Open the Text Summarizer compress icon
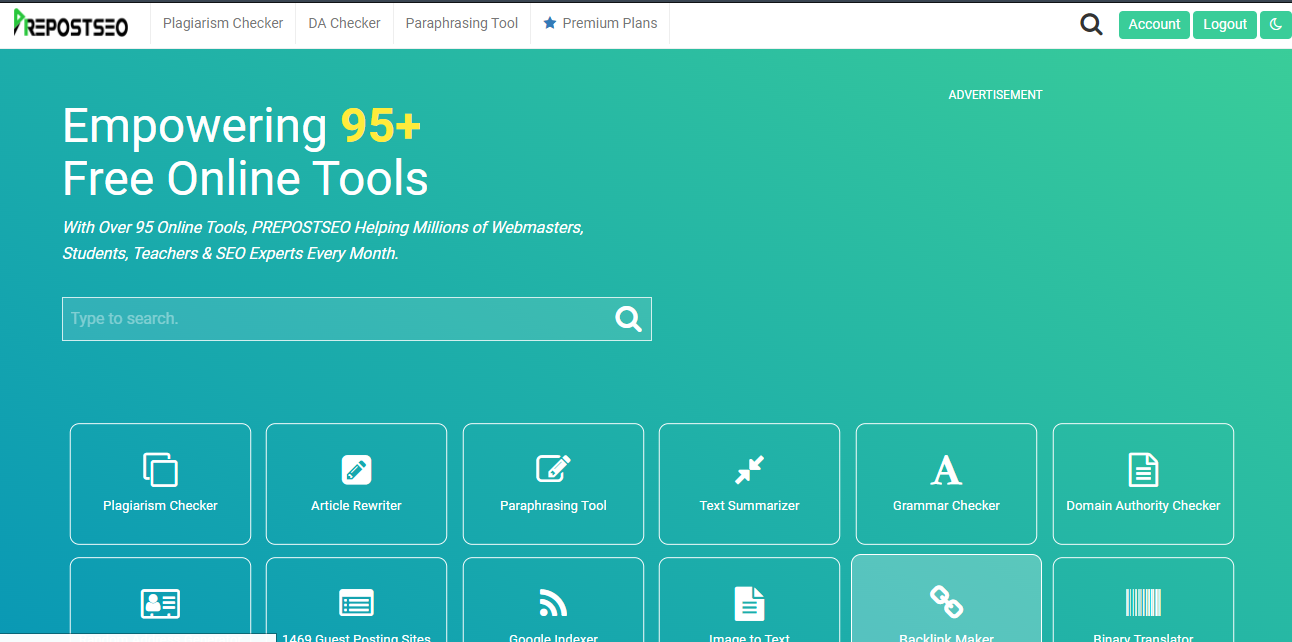The height and width of the screenshot is (642, 1292). tap(749, 469)
